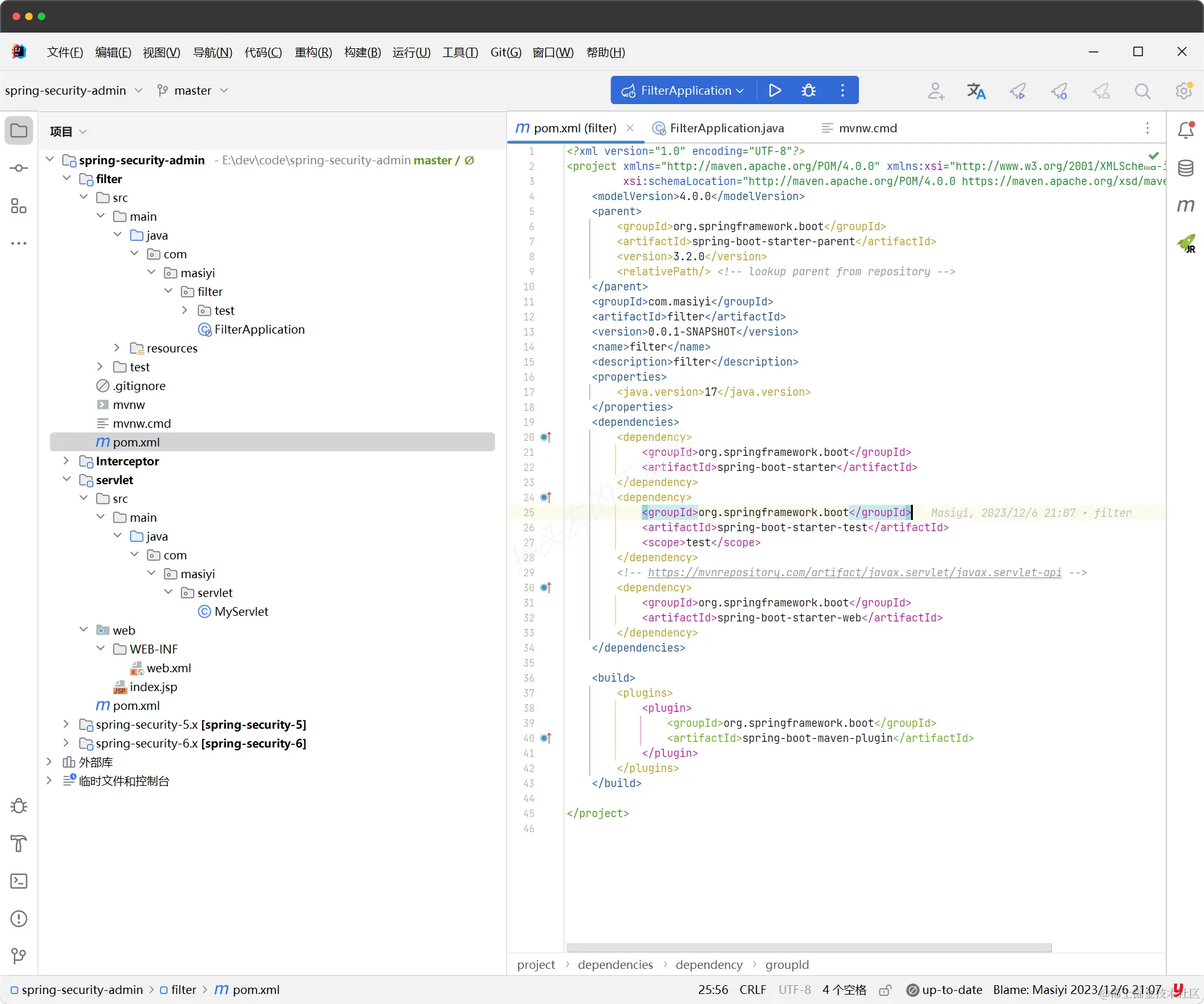Open the Database tool window
The image size is (1204, 1004).
1186,168
